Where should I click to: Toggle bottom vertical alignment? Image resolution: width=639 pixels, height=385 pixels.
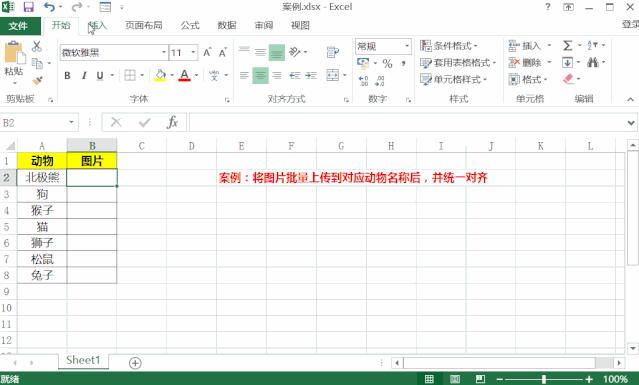point(277,52)
